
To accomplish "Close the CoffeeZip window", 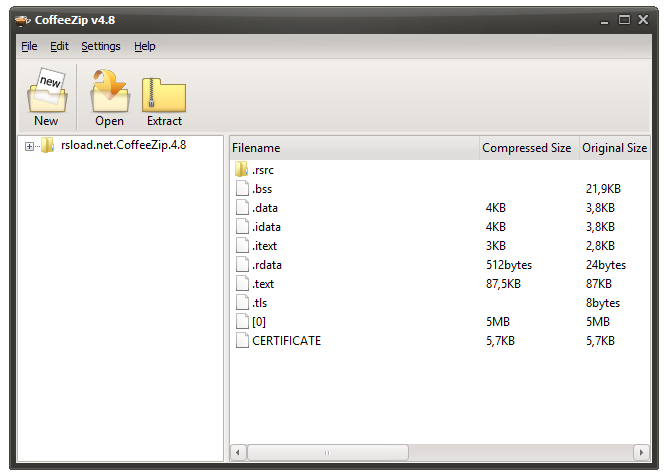I will click(643, 20).
